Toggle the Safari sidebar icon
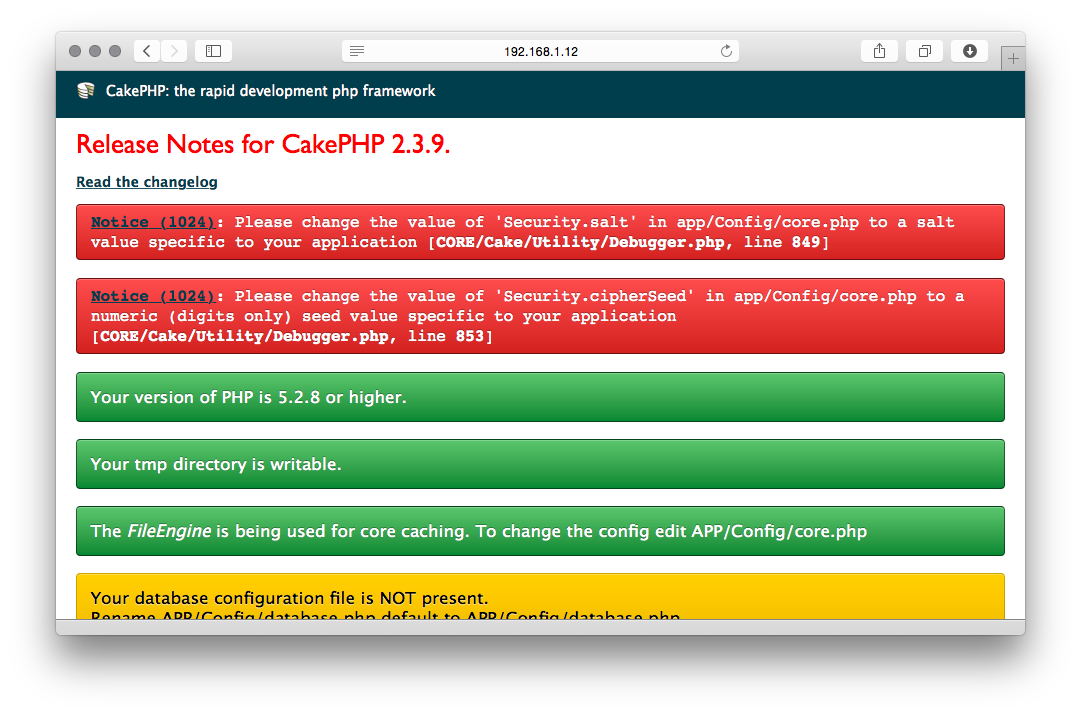This screenshot has width=1081, height=715. click(213, 50)
